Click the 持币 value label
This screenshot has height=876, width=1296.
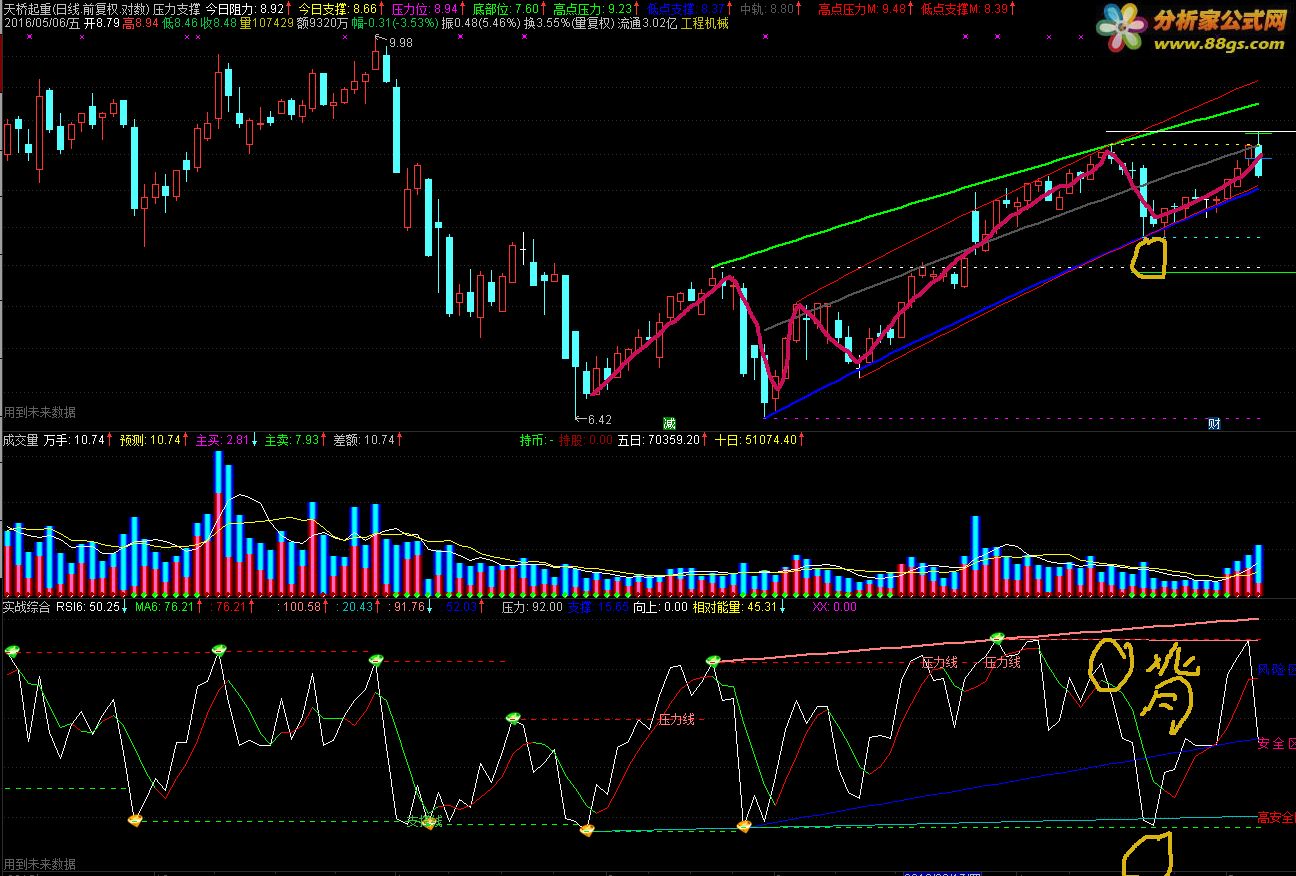click(x=536, y=439)
